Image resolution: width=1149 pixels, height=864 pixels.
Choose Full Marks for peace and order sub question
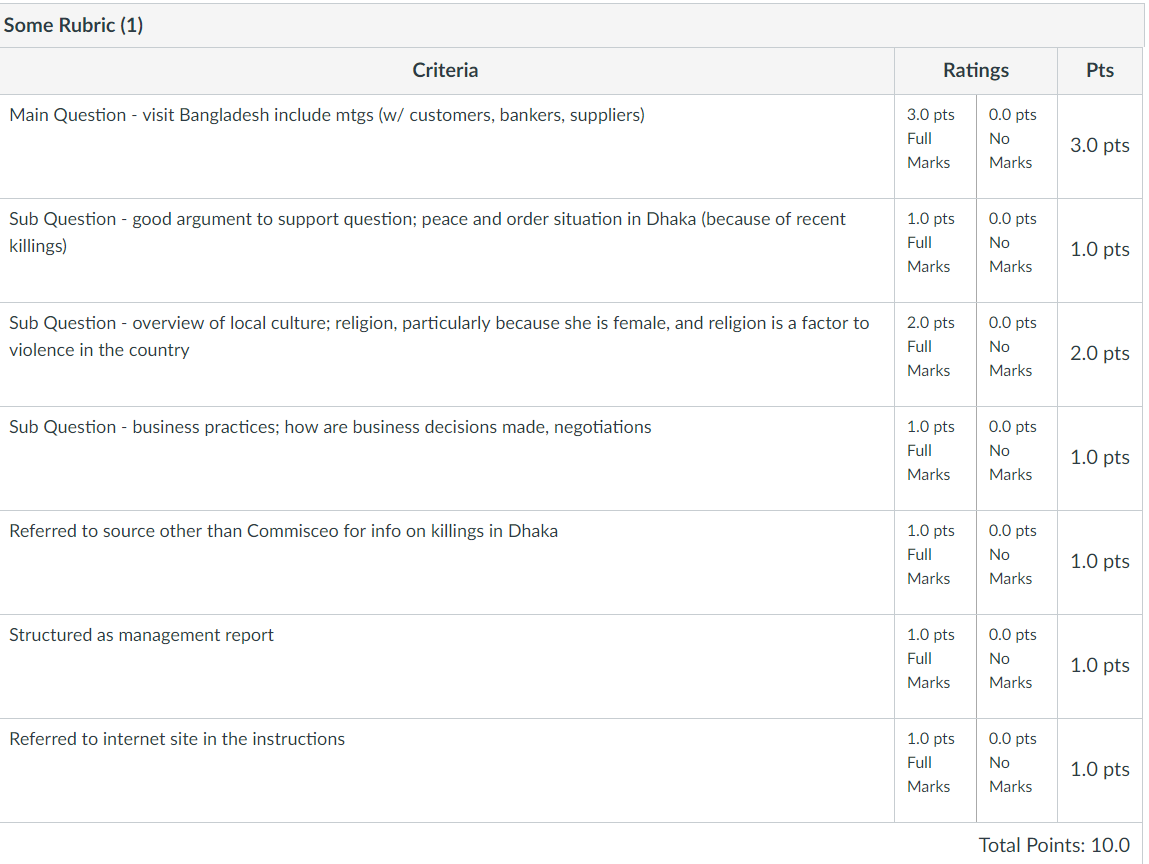tap(935, 250)
